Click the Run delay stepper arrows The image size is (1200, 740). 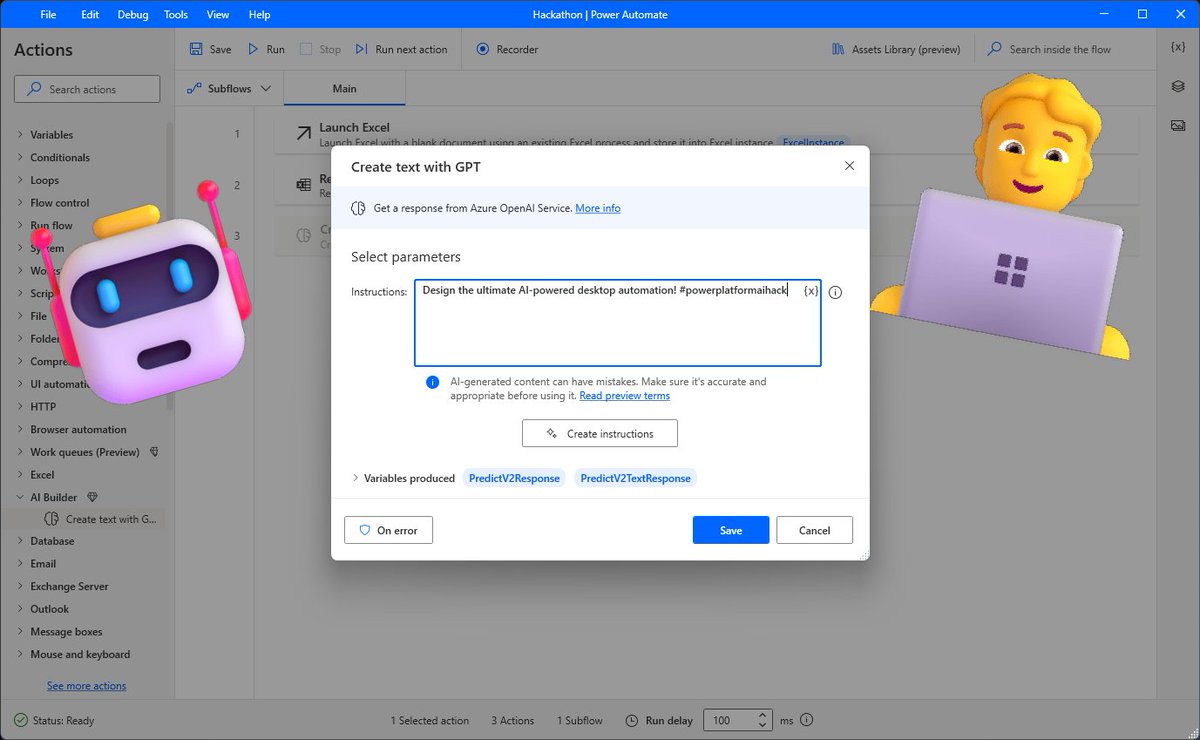[764, 720]
